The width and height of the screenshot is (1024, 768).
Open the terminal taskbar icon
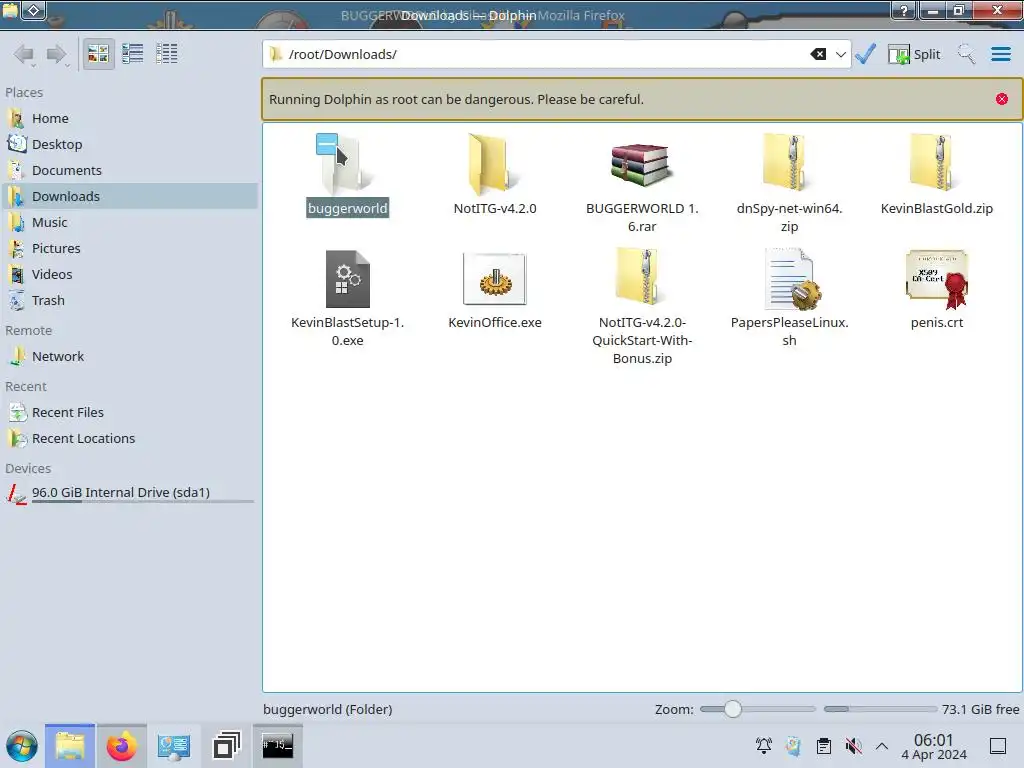pyautogui.click(x=278, y=746)
